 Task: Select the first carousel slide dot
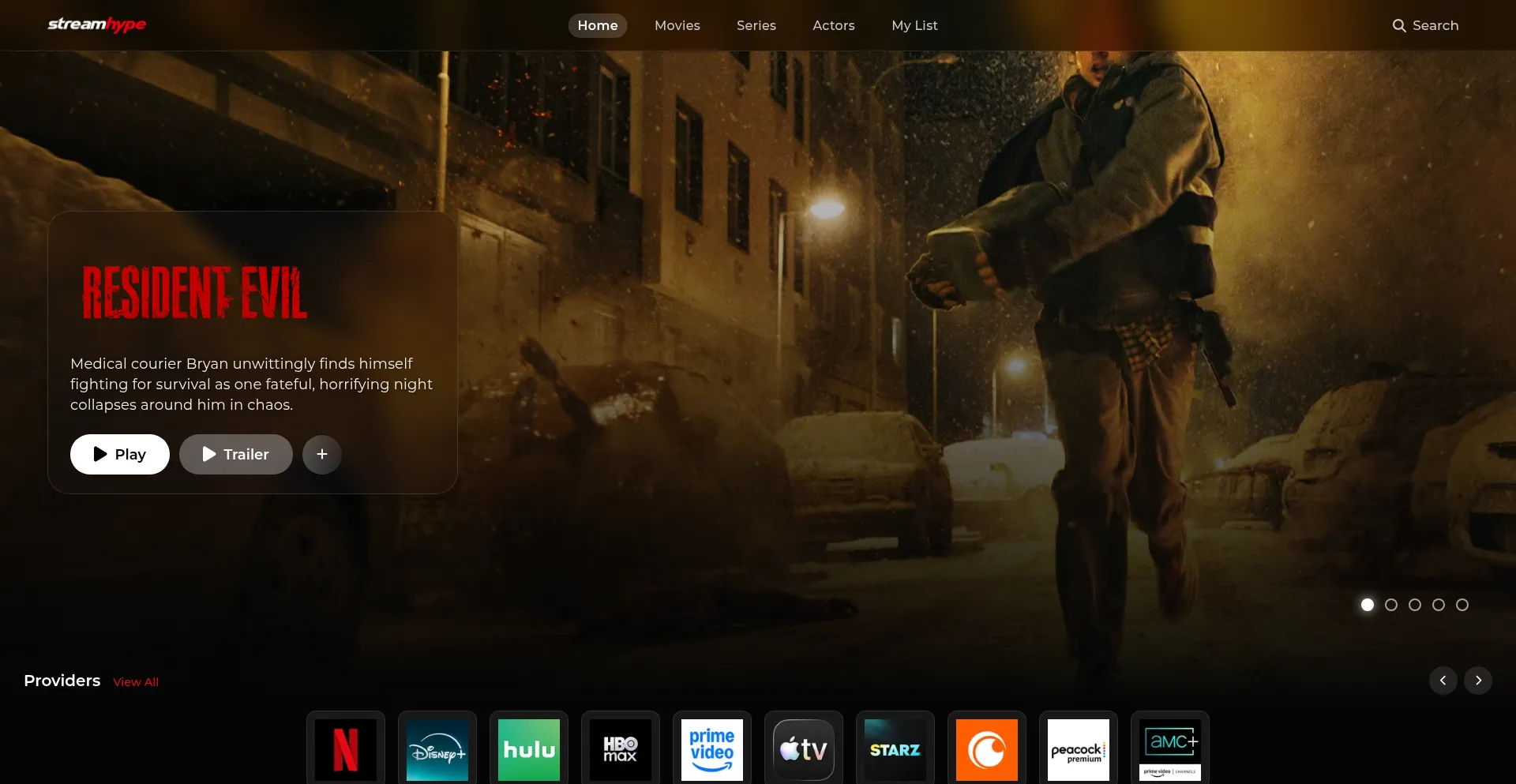point(1368,605)
